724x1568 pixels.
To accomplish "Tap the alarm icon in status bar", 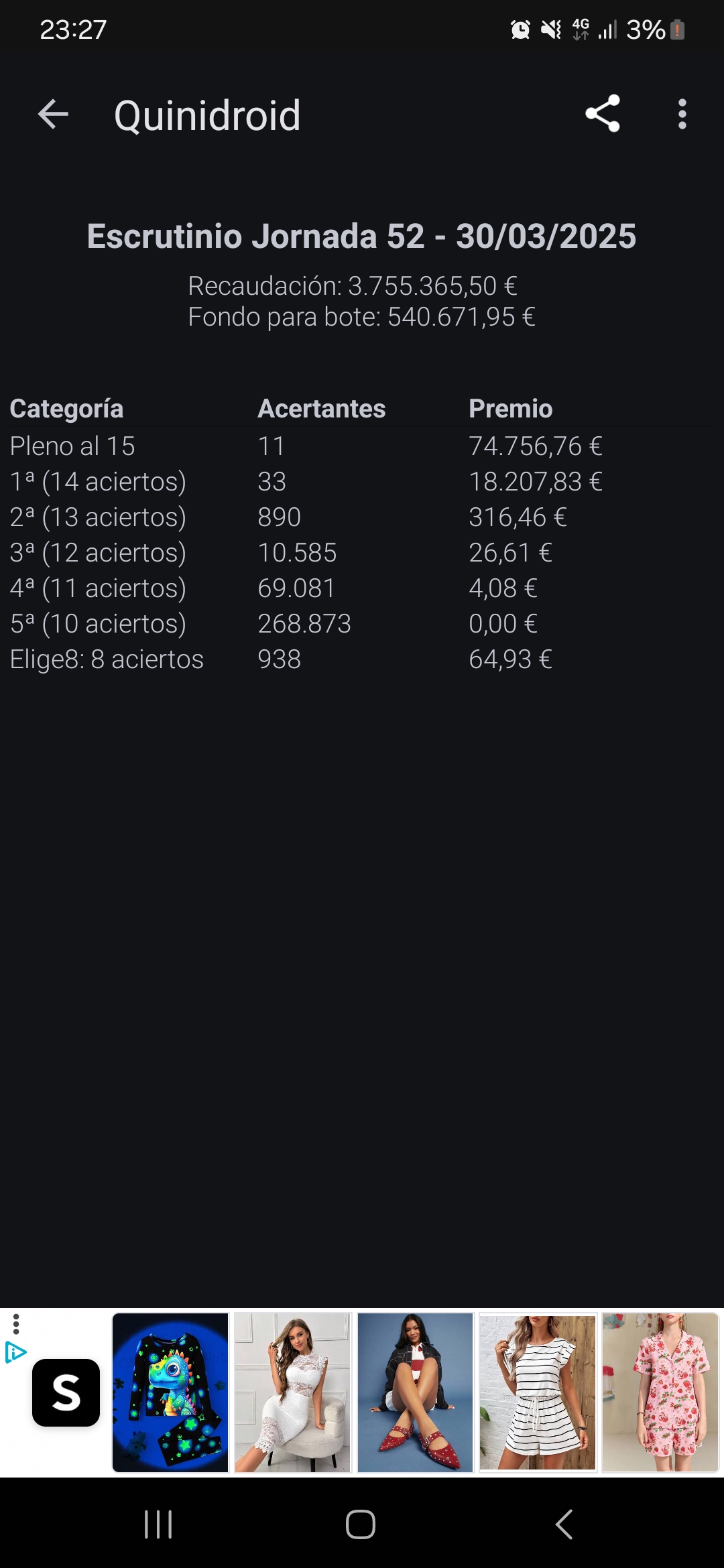I will [520, 29].
